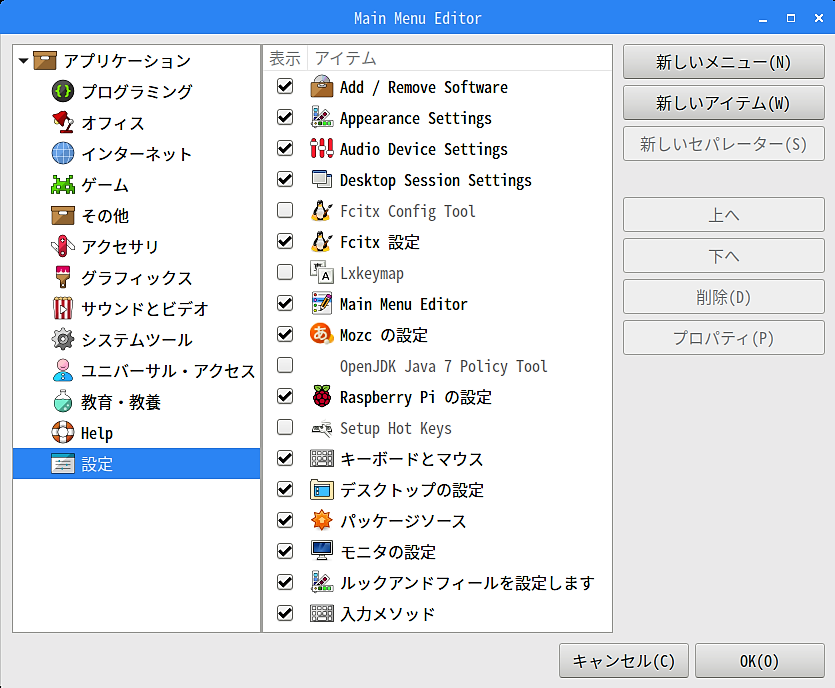Screen dimensions: 835x688
Task: Select the ゲーム space invader icon
Action: [63, 184]
